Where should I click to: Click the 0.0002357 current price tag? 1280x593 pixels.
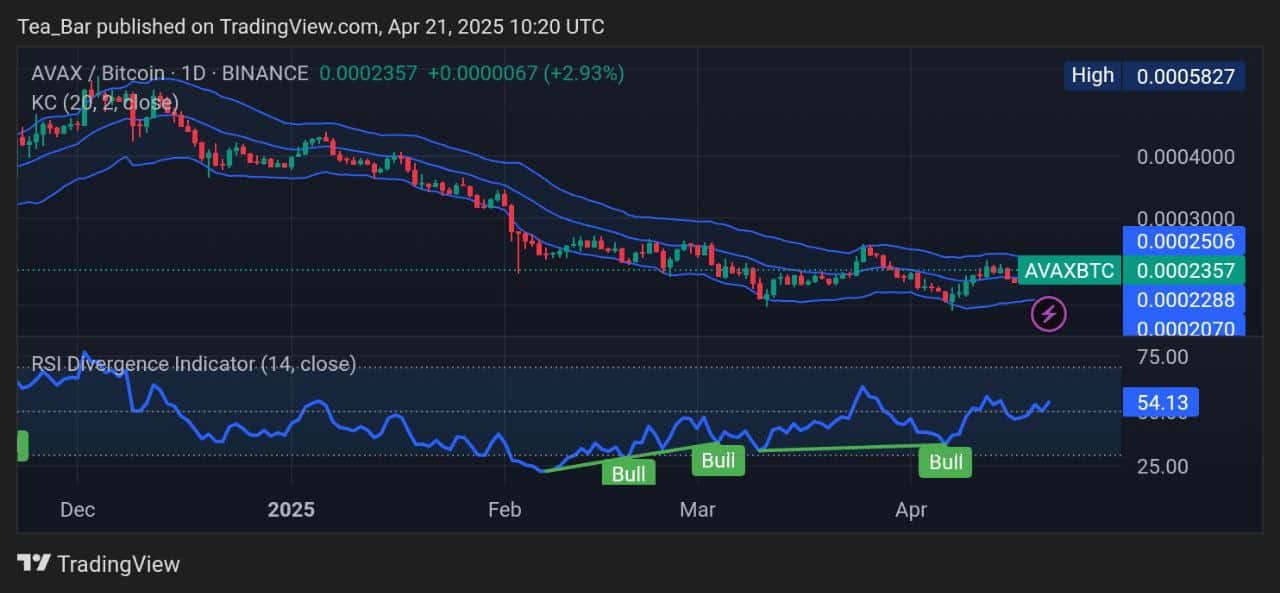(x=1185, y=270)
